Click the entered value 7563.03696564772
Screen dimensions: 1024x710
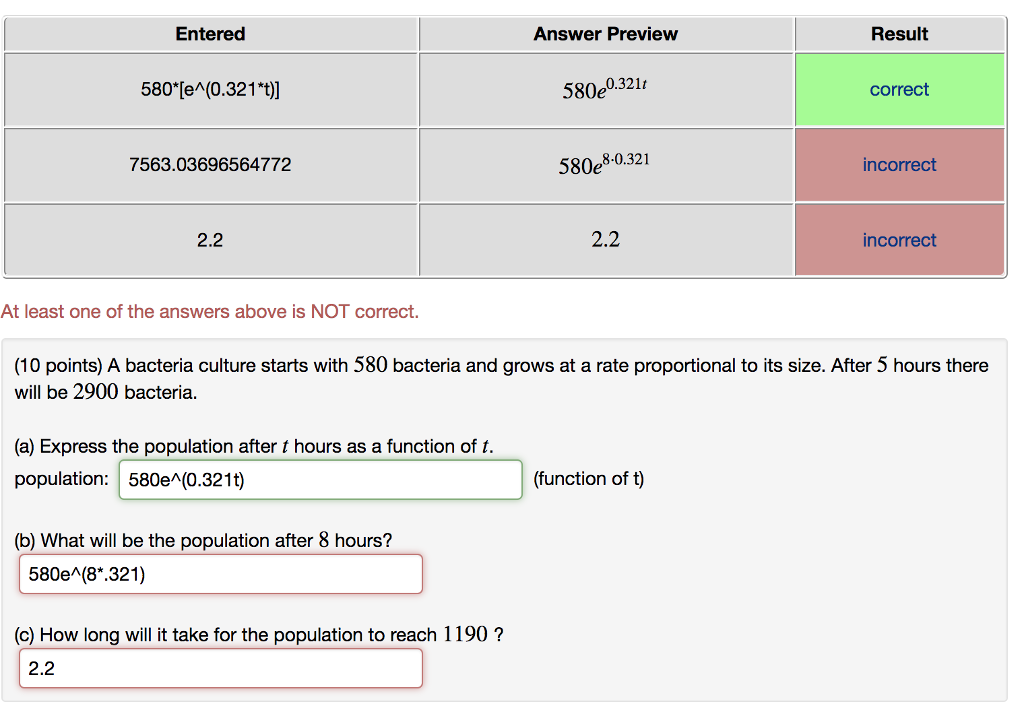(x=210, y=164)
